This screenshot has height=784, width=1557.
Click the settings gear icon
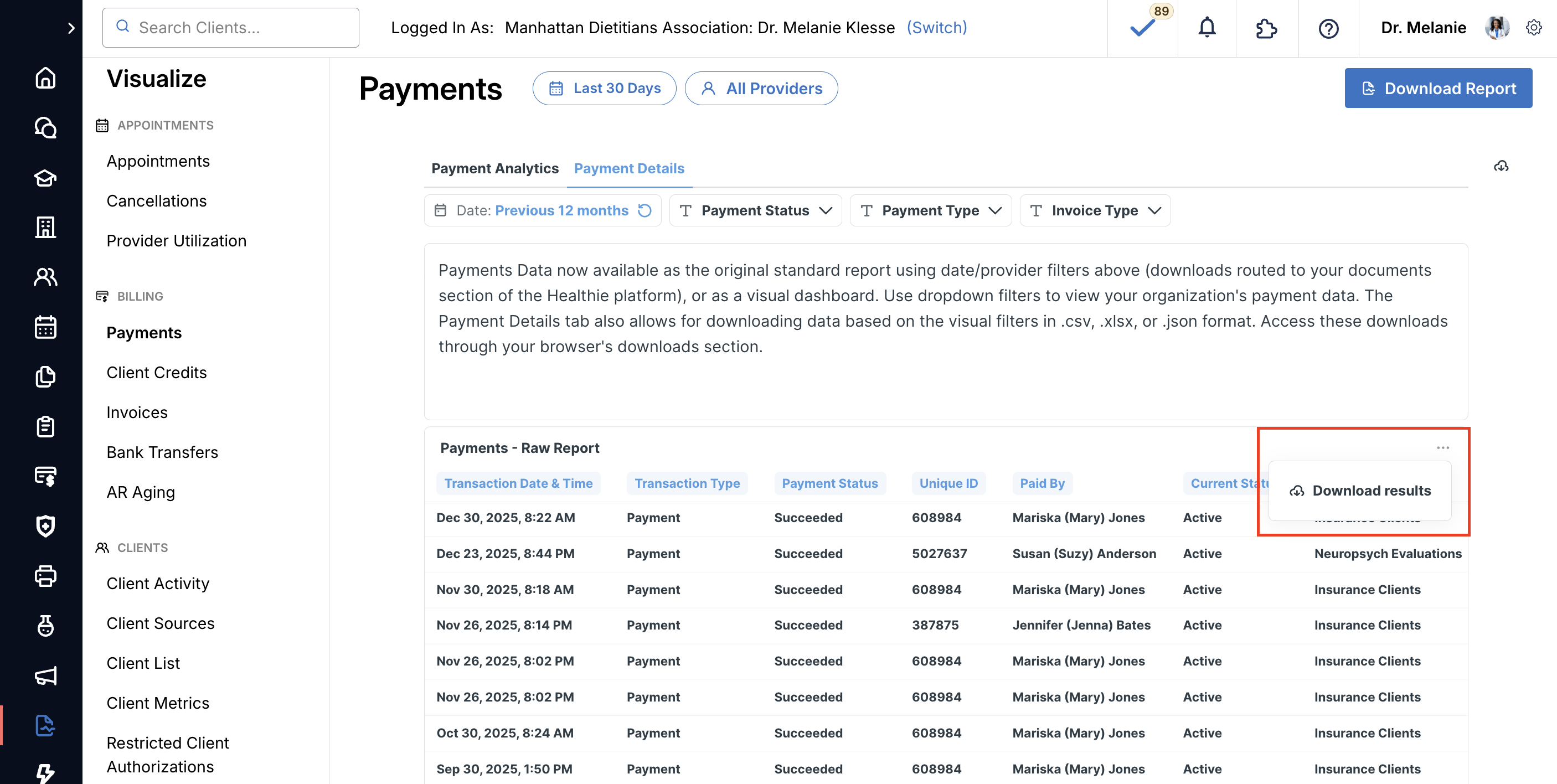(1533, 28)
